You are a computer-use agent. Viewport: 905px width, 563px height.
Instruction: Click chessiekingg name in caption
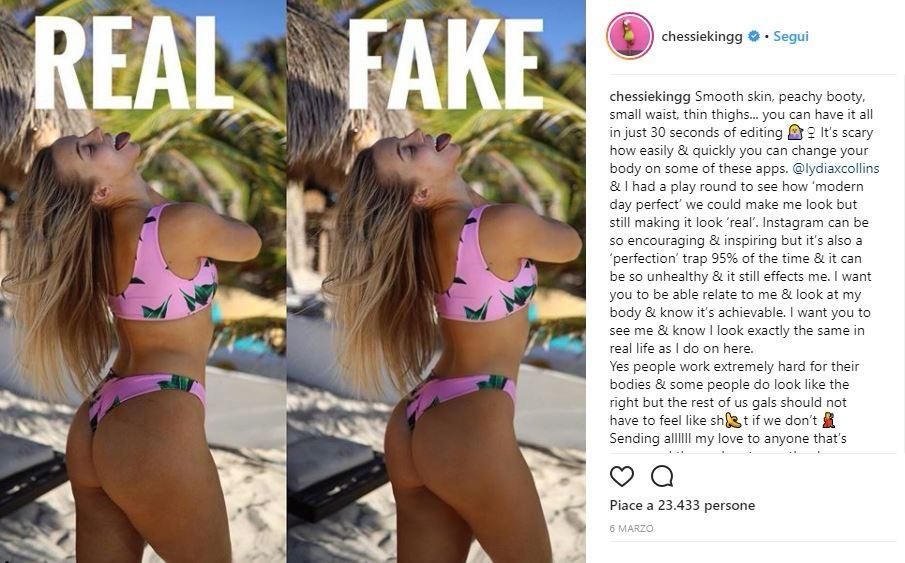point(650,96)
